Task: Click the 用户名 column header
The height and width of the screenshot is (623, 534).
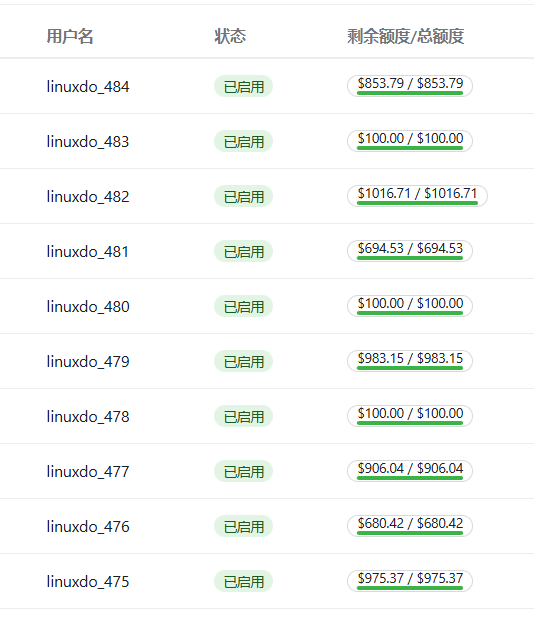Action: (x=70, y=36)
